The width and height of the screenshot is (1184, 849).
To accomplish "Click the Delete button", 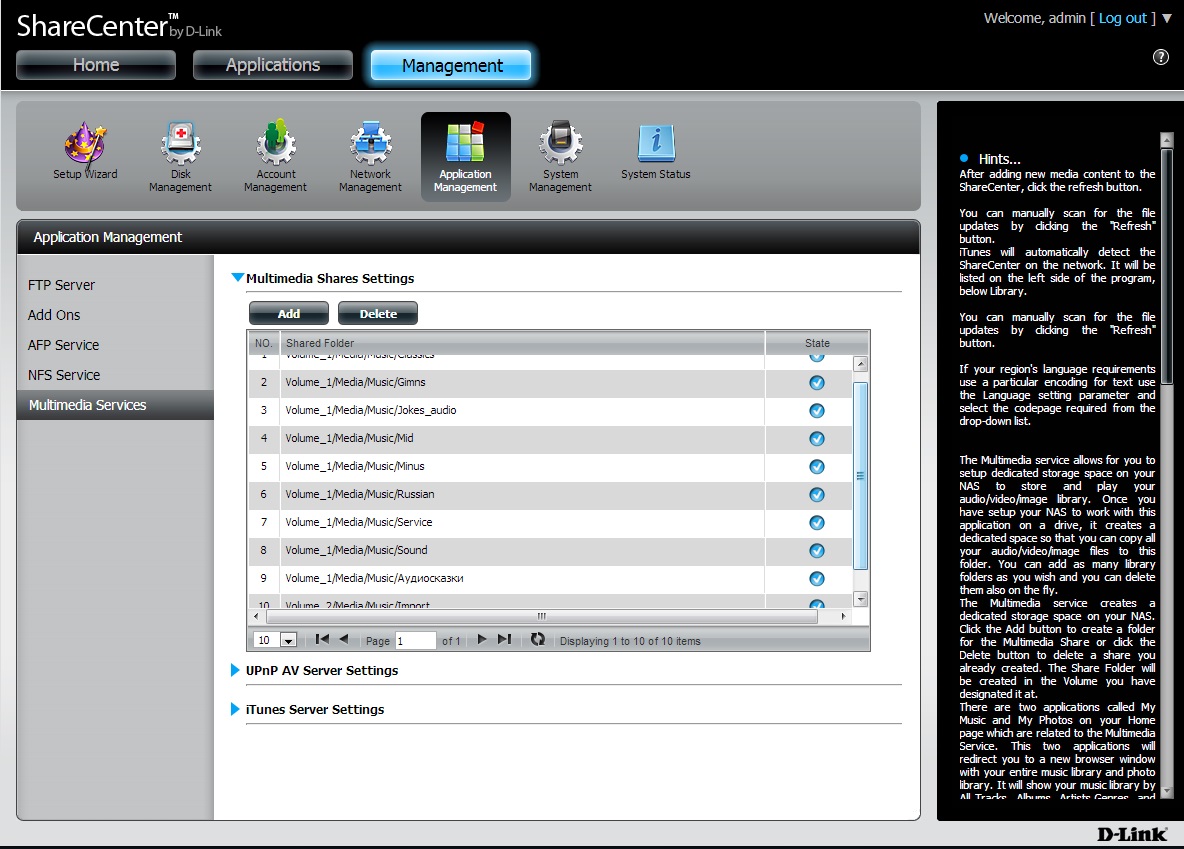I will [378, 313].
